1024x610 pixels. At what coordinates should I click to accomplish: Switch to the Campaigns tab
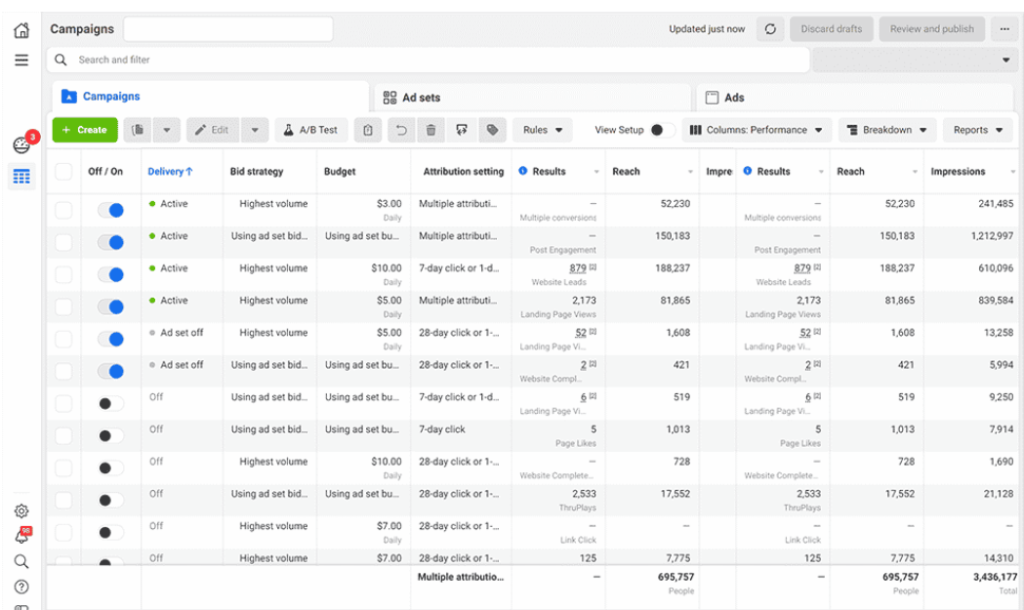[210, 97]
